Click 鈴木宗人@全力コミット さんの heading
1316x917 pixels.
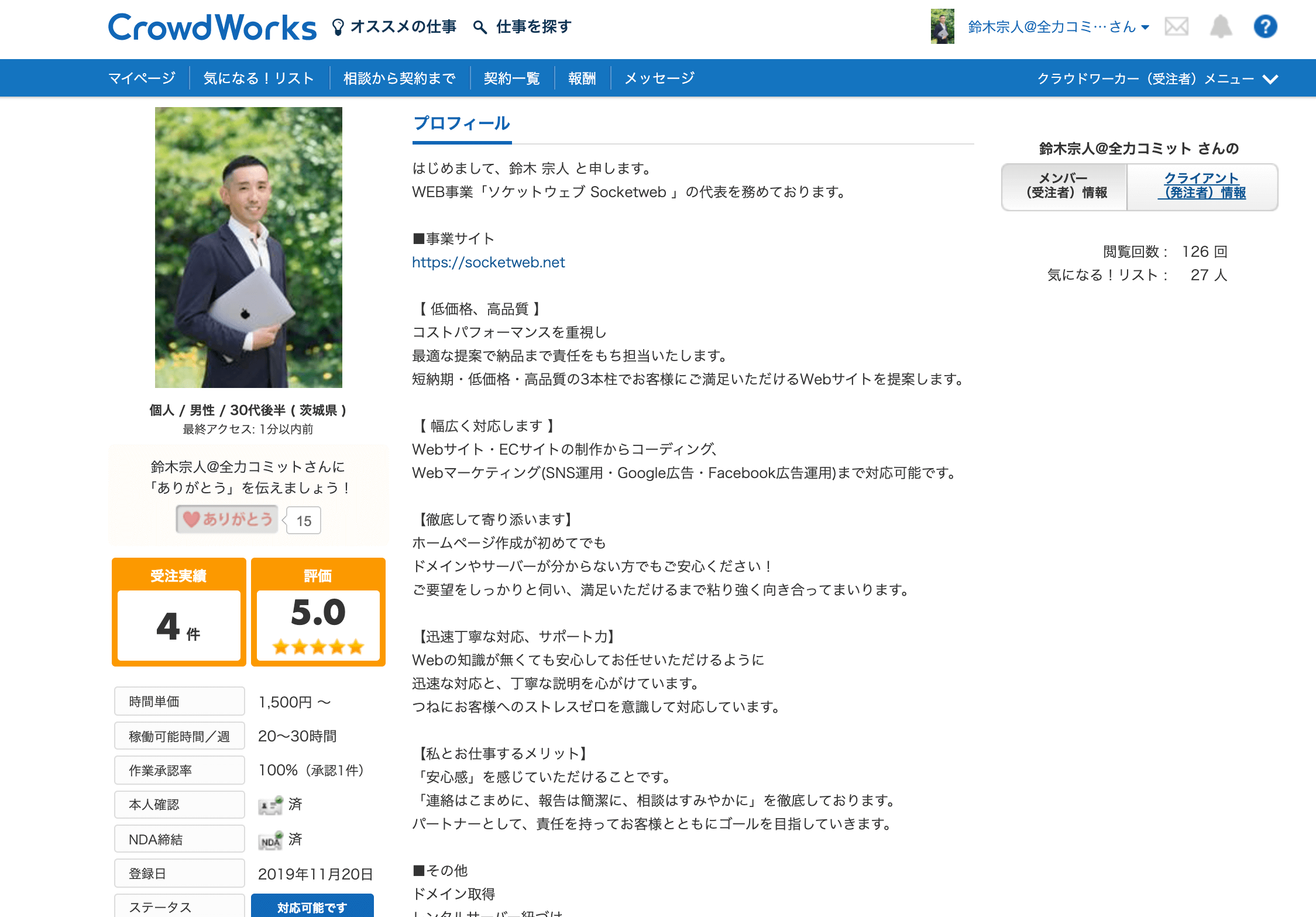1139,149
